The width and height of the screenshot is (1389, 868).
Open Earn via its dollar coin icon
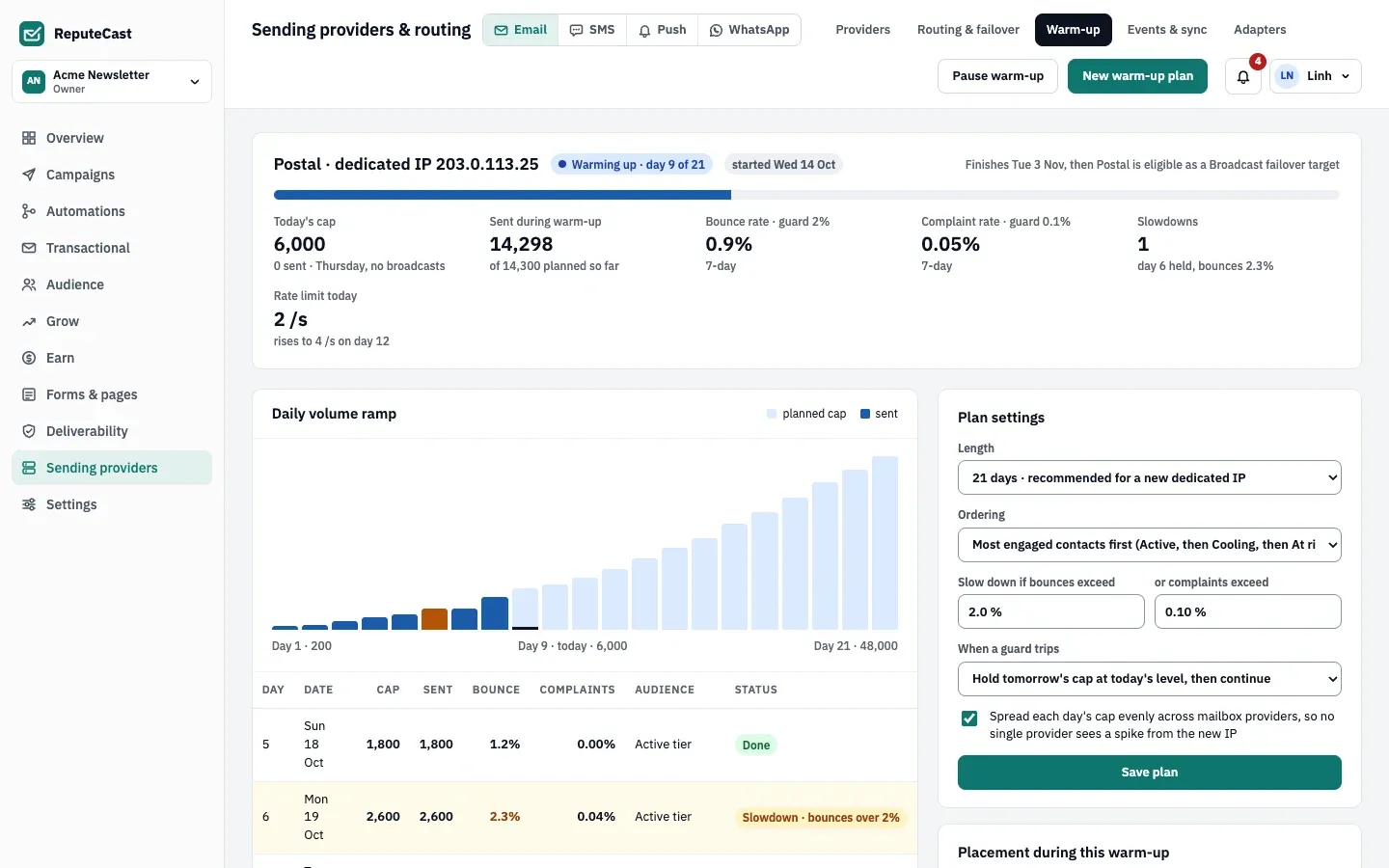click(29, 358)
